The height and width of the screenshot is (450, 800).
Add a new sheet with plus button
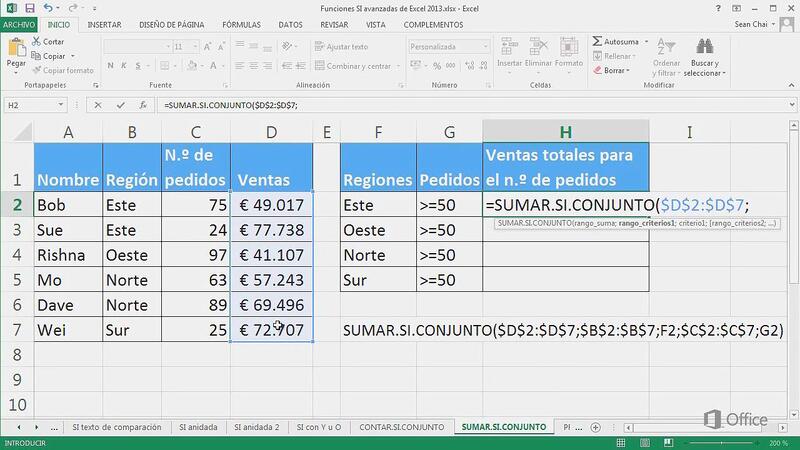597,427
